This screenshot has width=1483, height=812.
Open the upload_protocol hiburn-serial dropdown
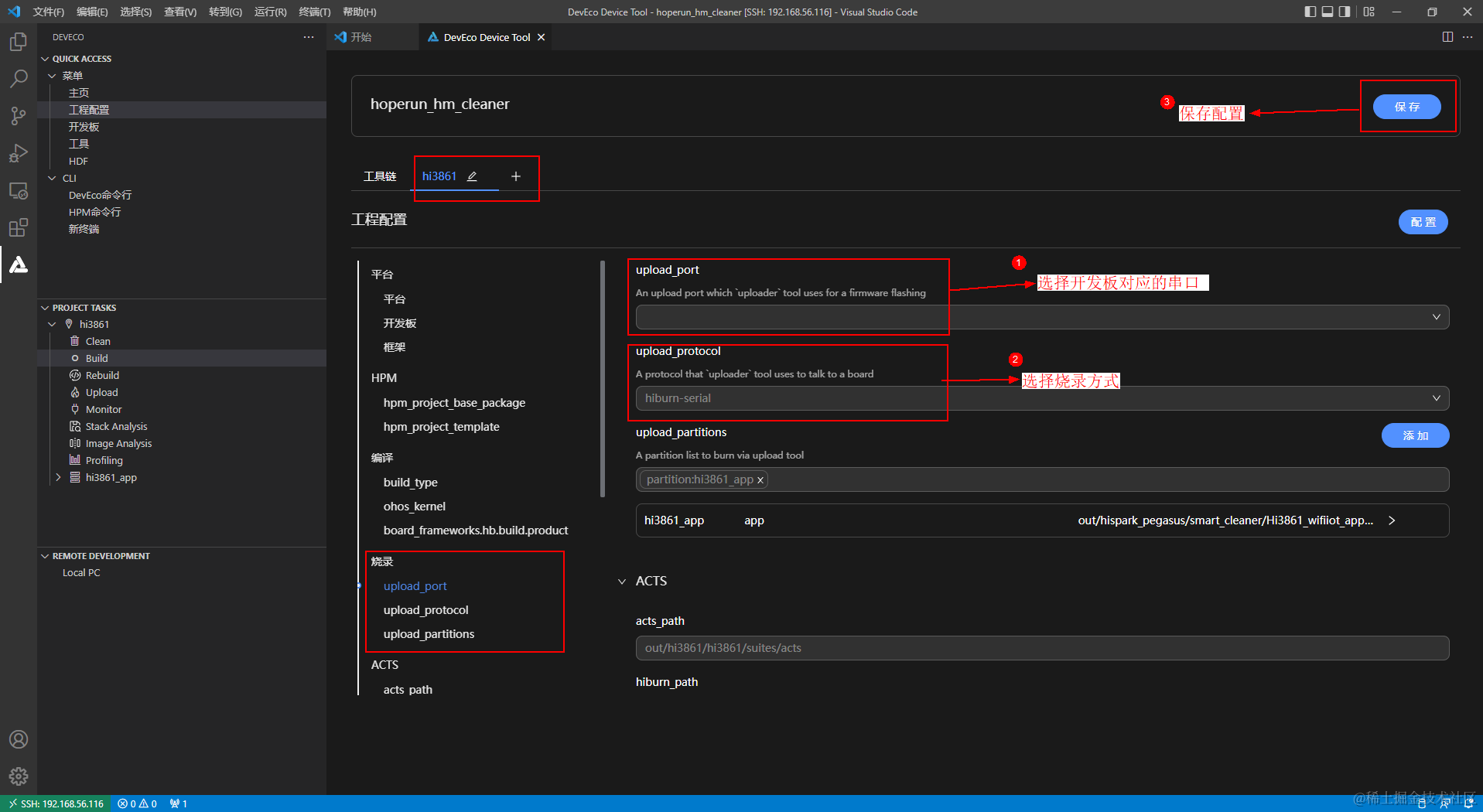[x=1042, y=398]
